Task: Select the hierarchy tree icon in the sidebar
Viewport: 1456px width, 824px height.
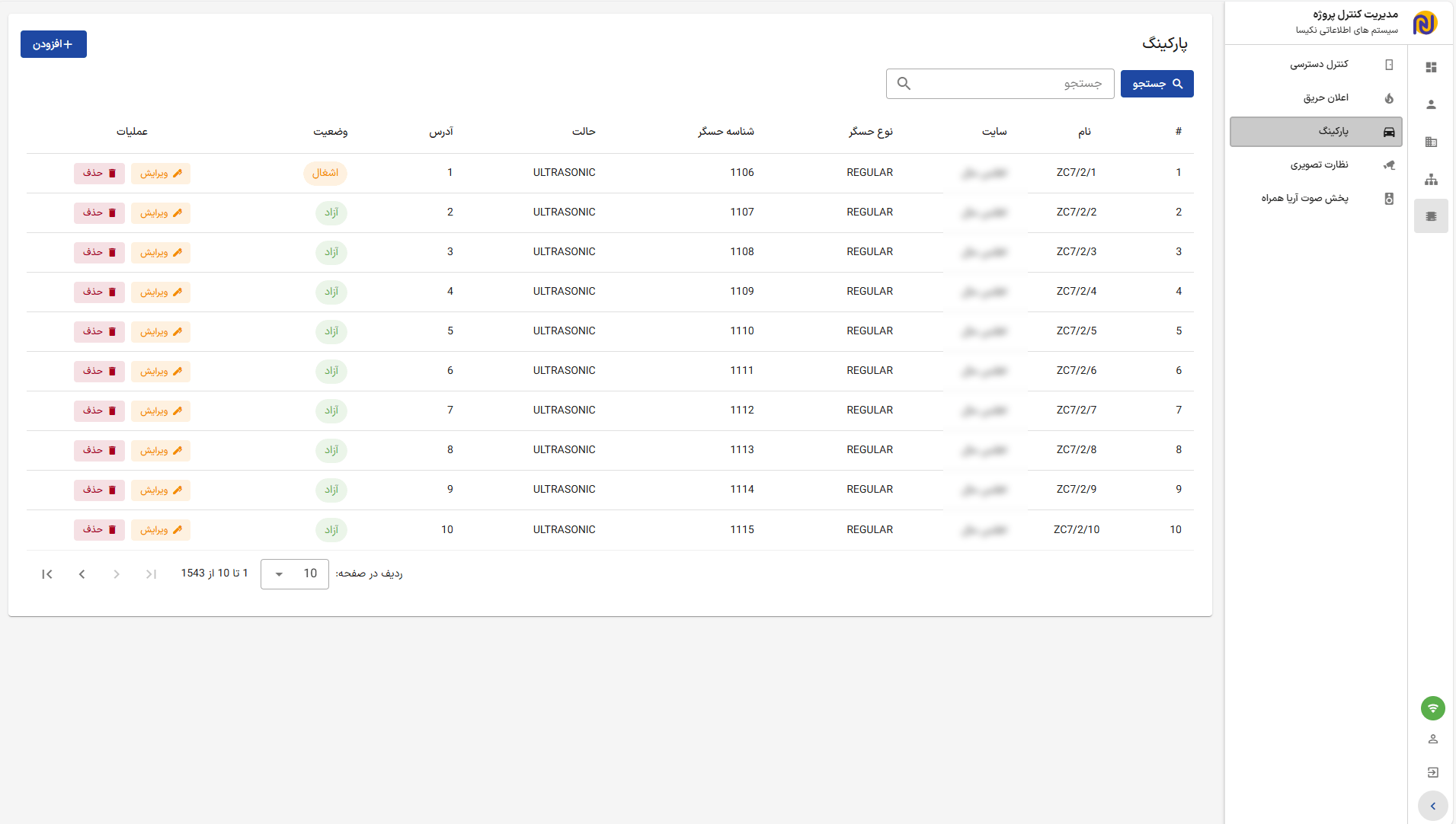Action: coord(1431,180)
